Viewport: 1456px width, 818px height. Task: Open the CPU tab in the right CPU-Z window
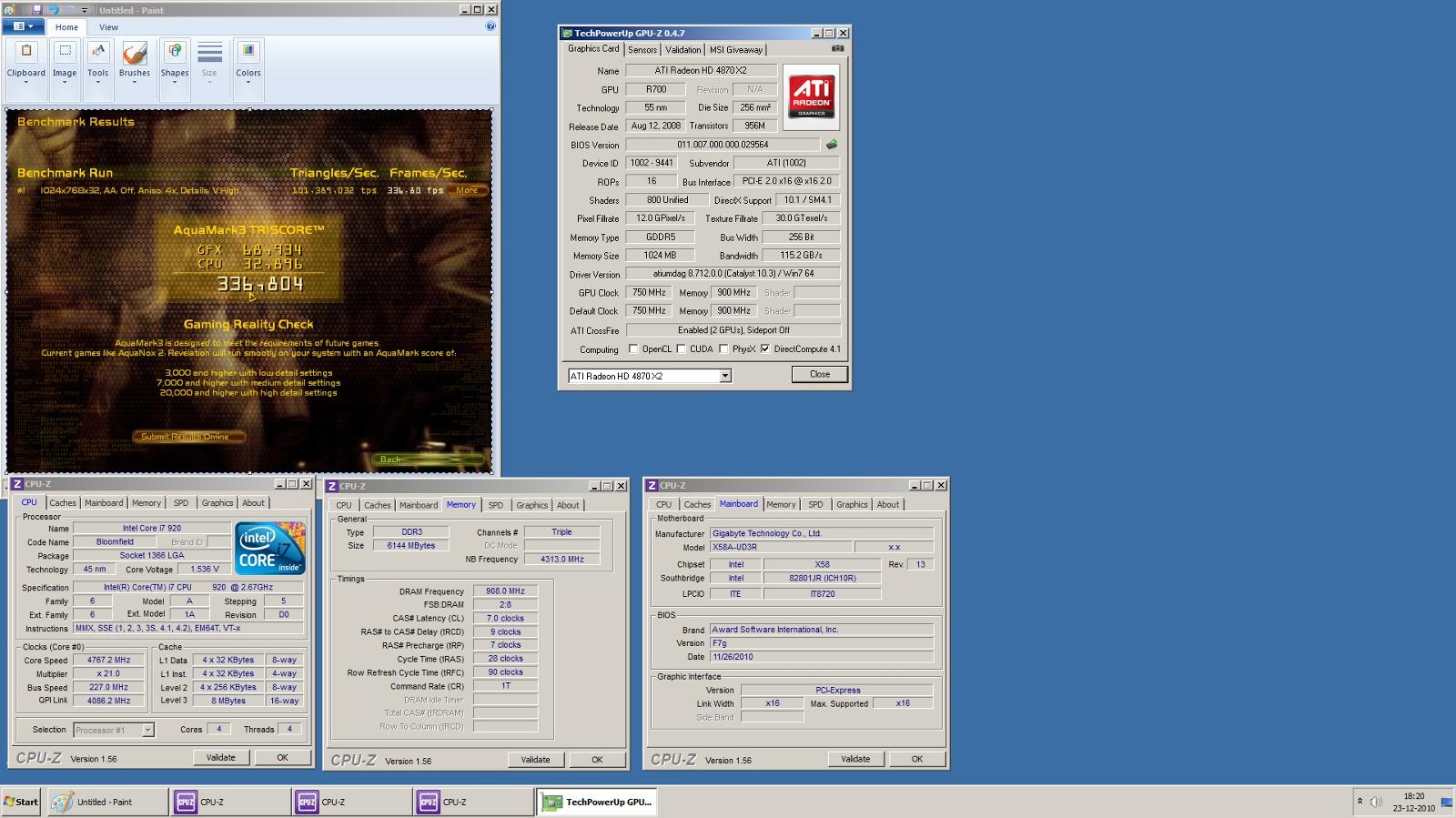coord(664,504)
